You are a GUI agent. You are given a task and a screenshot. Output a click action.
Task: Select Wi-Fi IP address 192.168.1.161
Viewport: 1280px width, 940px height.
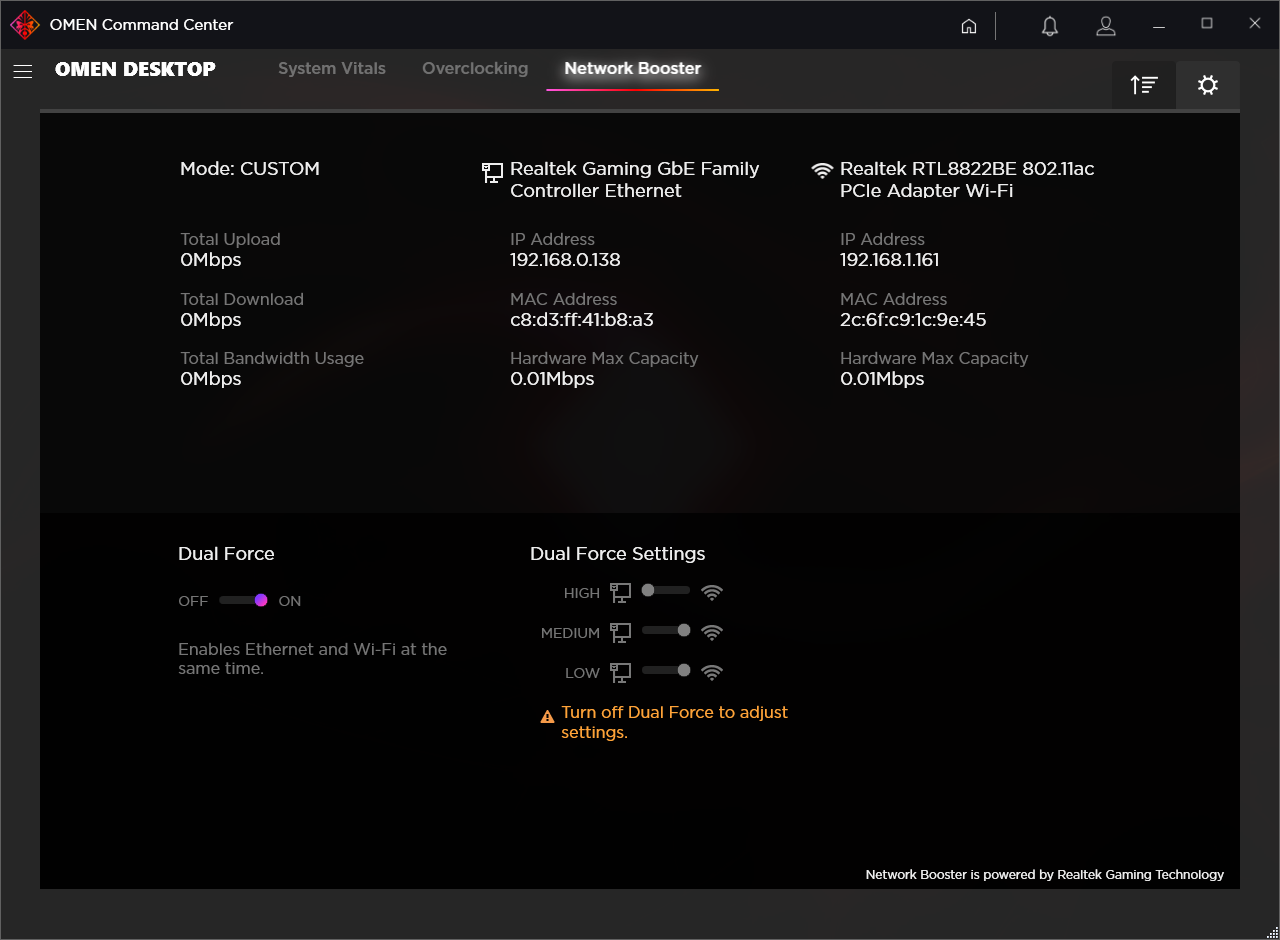coord(890,260)
